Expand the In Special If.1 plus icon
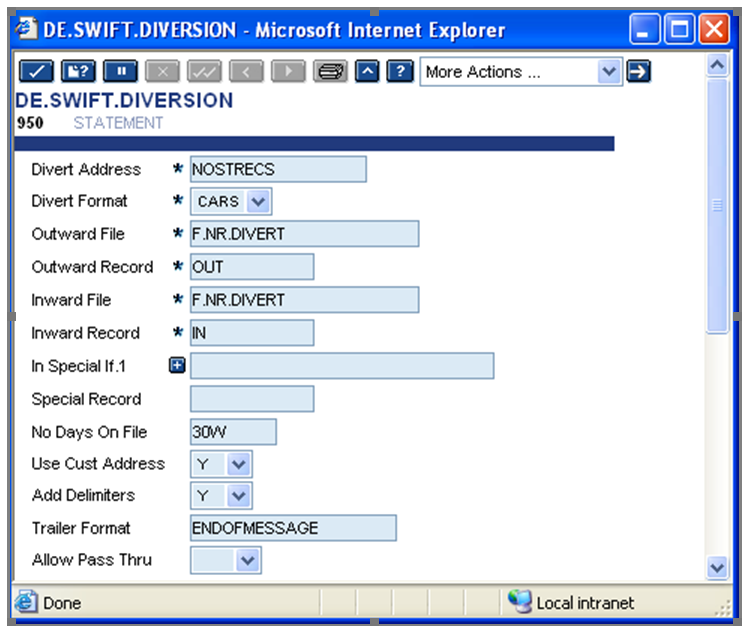The height and width of the screenshot is (626, 749). tap(177, 366)
